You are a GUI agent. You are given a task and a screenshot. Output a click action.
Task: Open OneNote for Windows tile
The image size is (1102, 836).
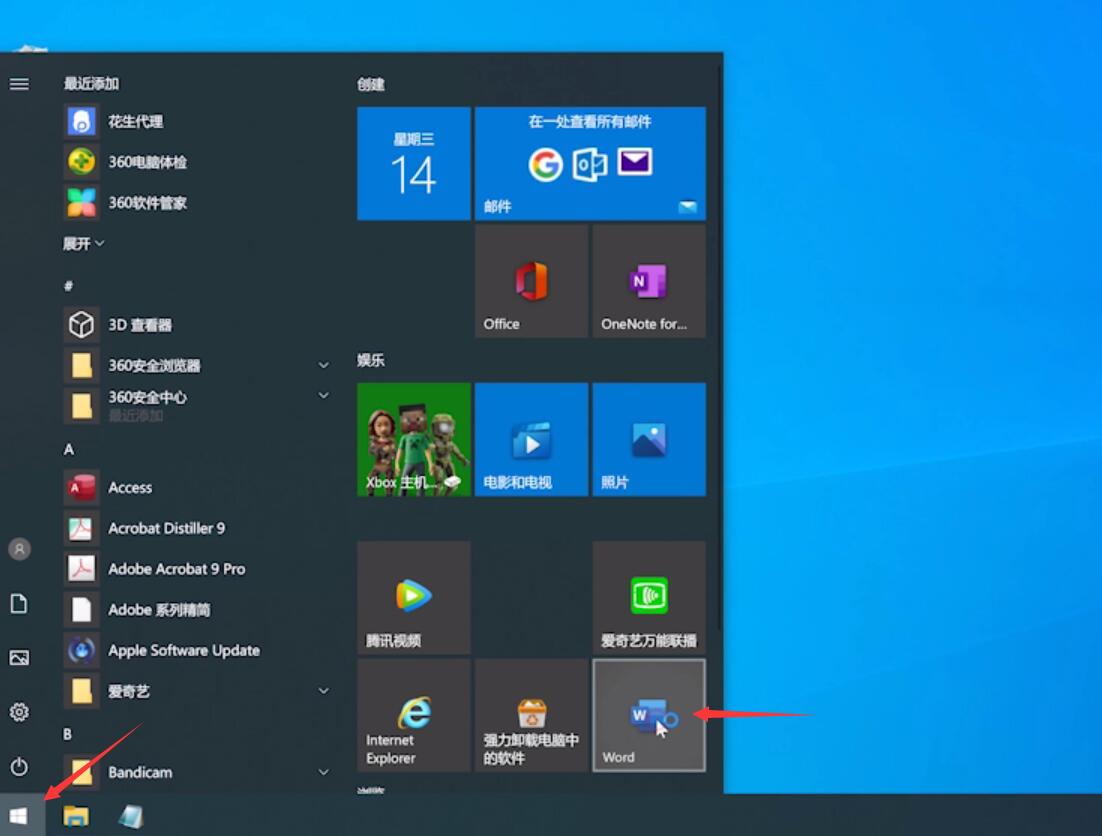click(649, 281)
